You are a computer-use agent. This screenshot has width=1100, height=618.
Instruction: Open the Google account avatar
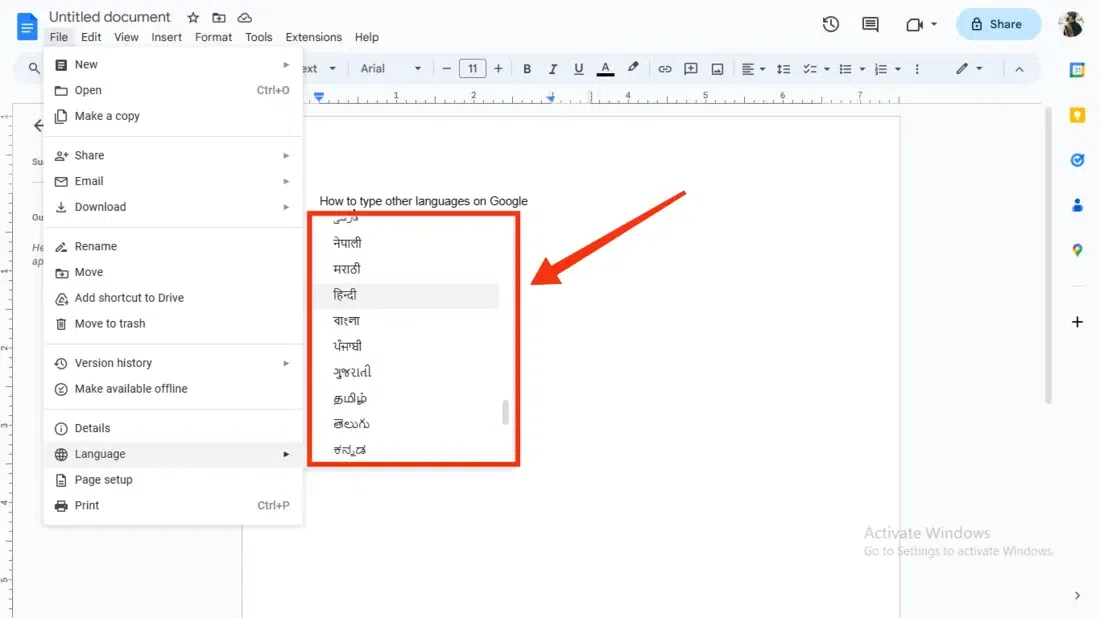coord(1071,24)
